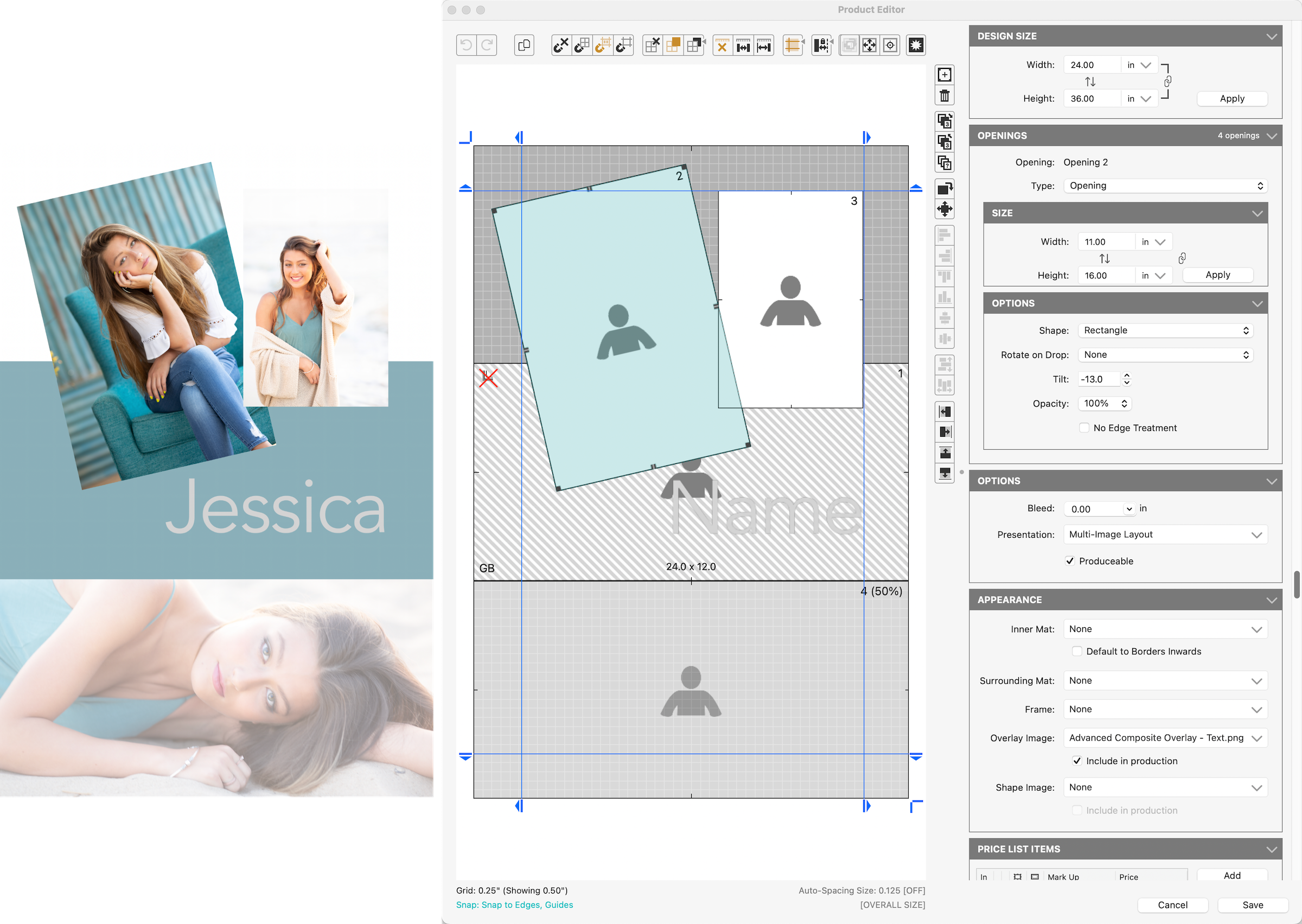The image size is (1302, 924).
Task: Click the Tilt value stepper arrows
Action: [1127, 379]
